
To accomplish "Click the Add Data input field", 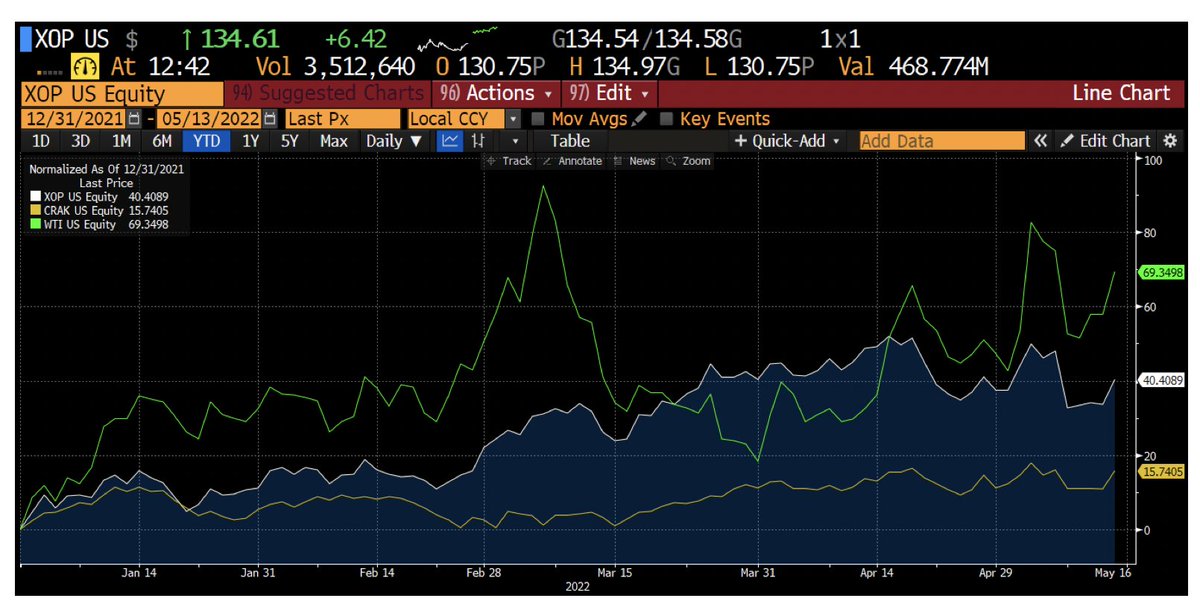I will click(942, 141).
